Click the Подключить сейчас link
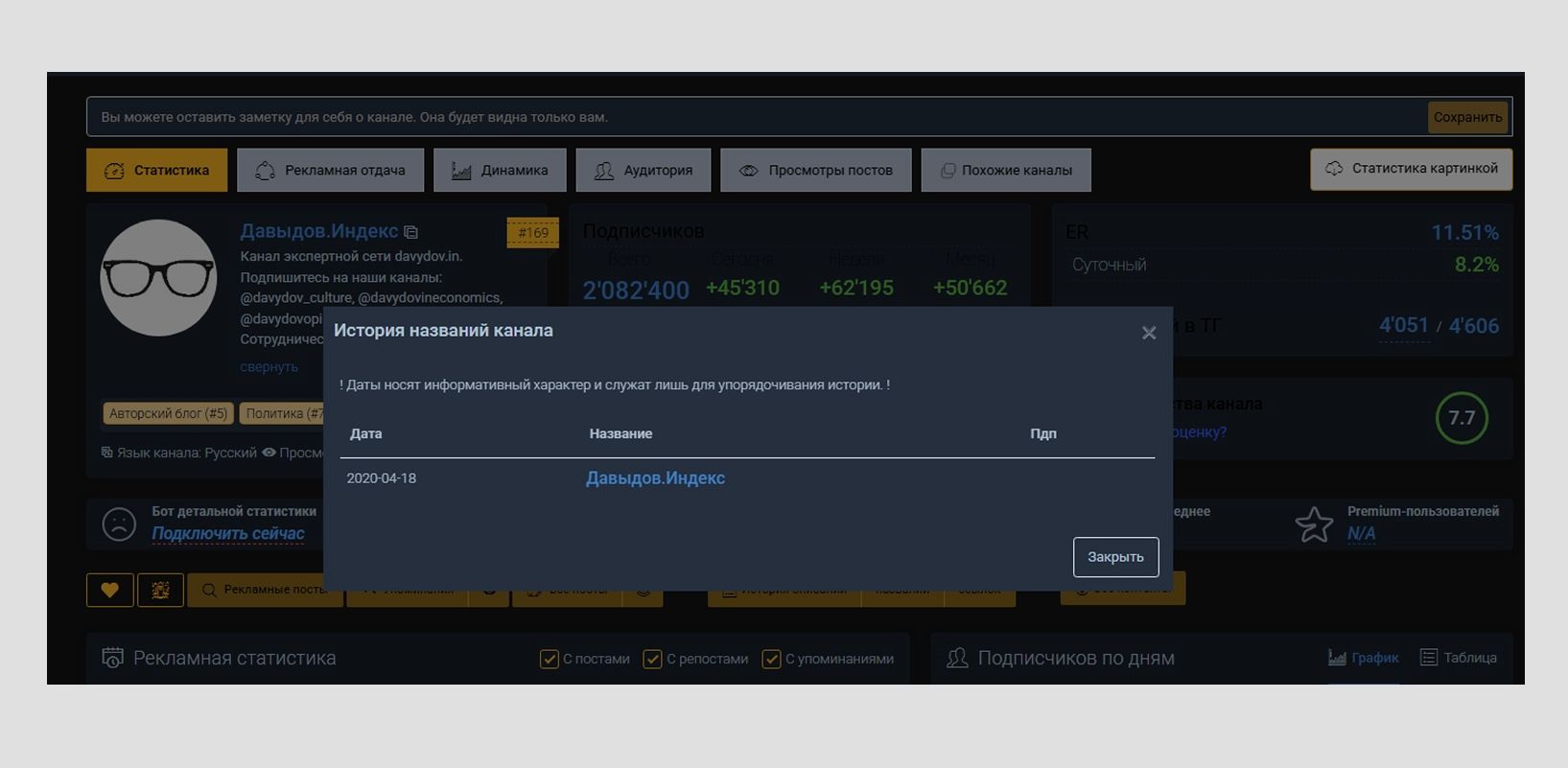 coord(228,534)
